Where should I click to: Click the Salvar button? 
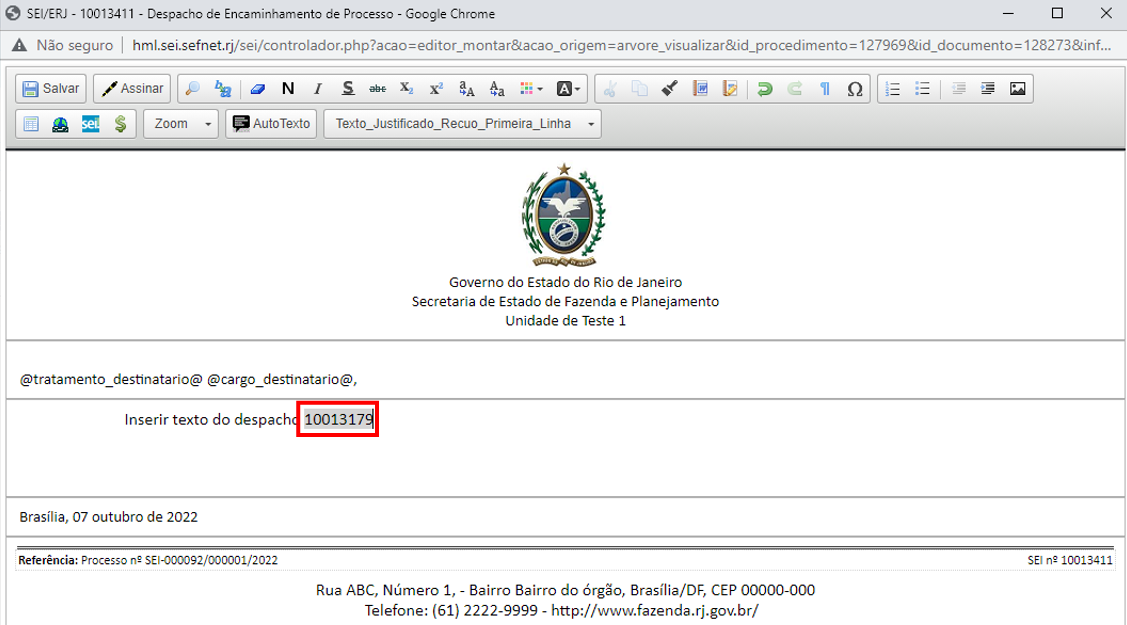(x=51, y=89)
